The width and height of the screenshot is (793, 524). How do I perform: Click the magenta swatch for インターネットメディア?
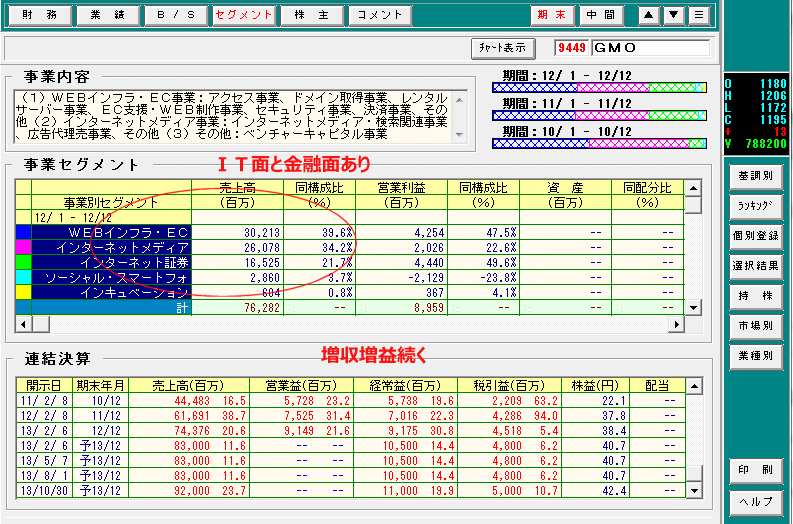point(23,247)
